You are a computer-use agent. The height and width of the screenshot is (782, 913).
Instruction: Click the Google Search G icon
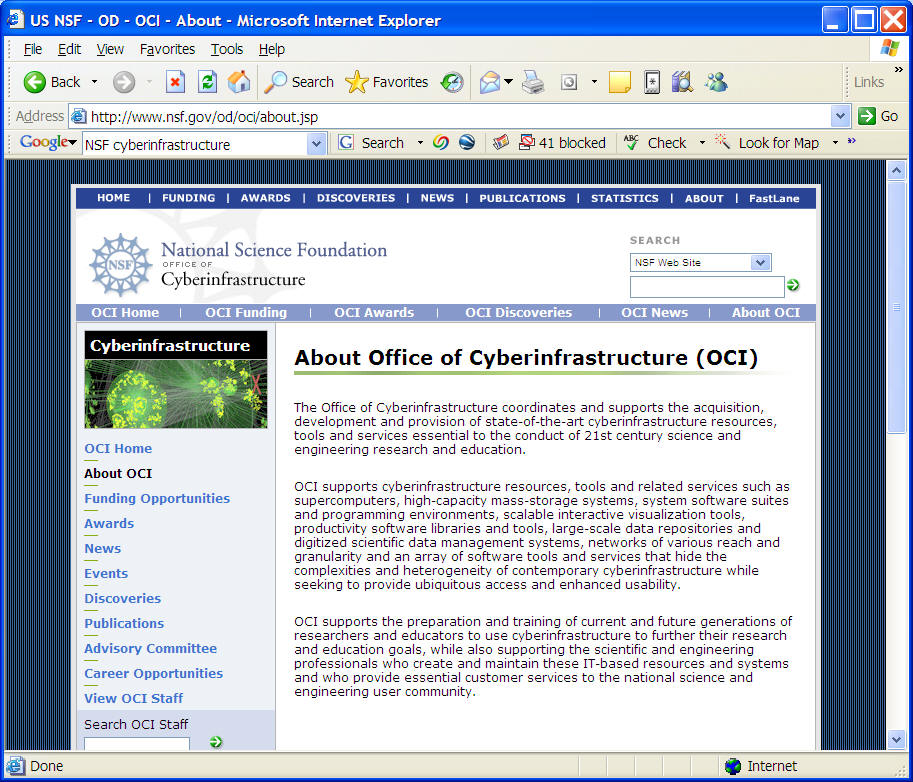click(346, 143)
